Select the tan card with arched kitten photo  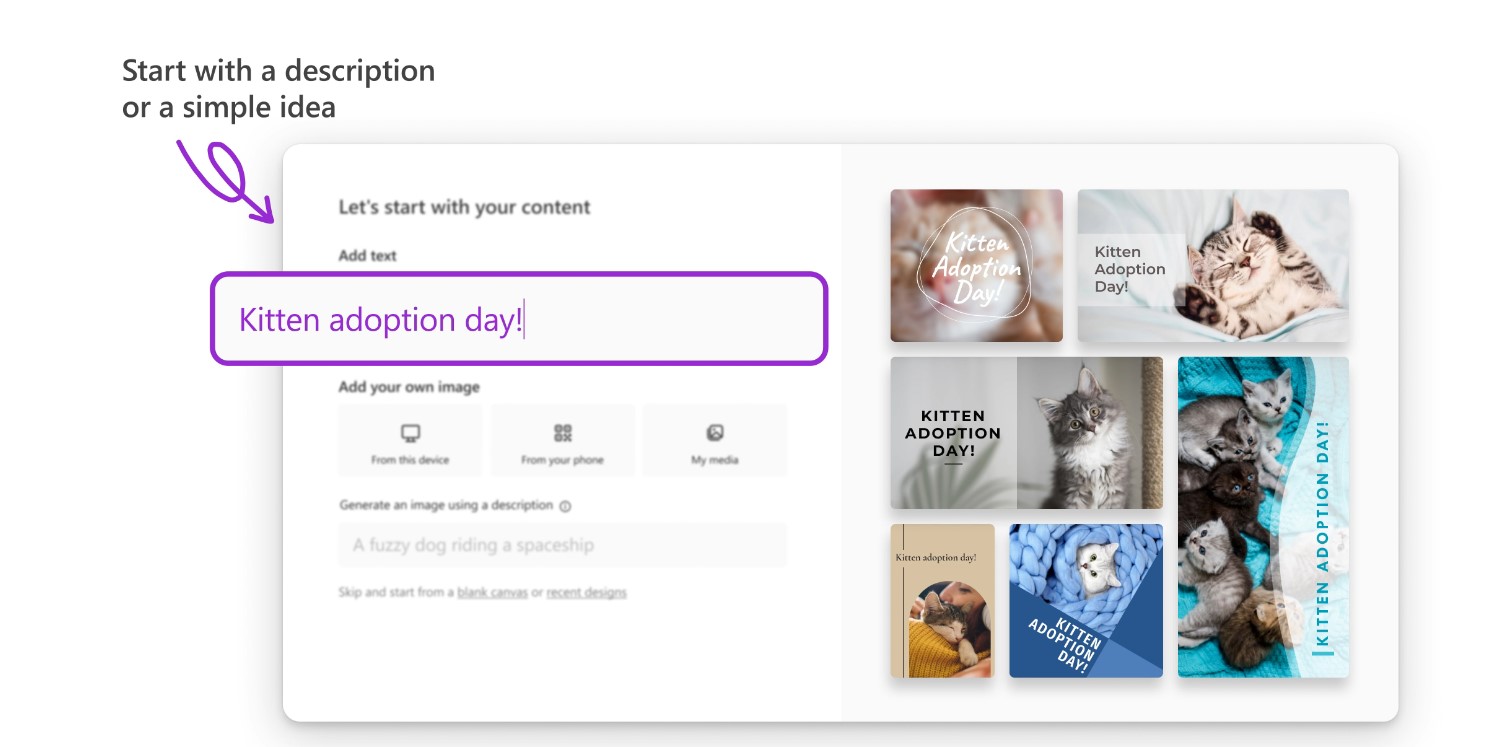point(942,601)
